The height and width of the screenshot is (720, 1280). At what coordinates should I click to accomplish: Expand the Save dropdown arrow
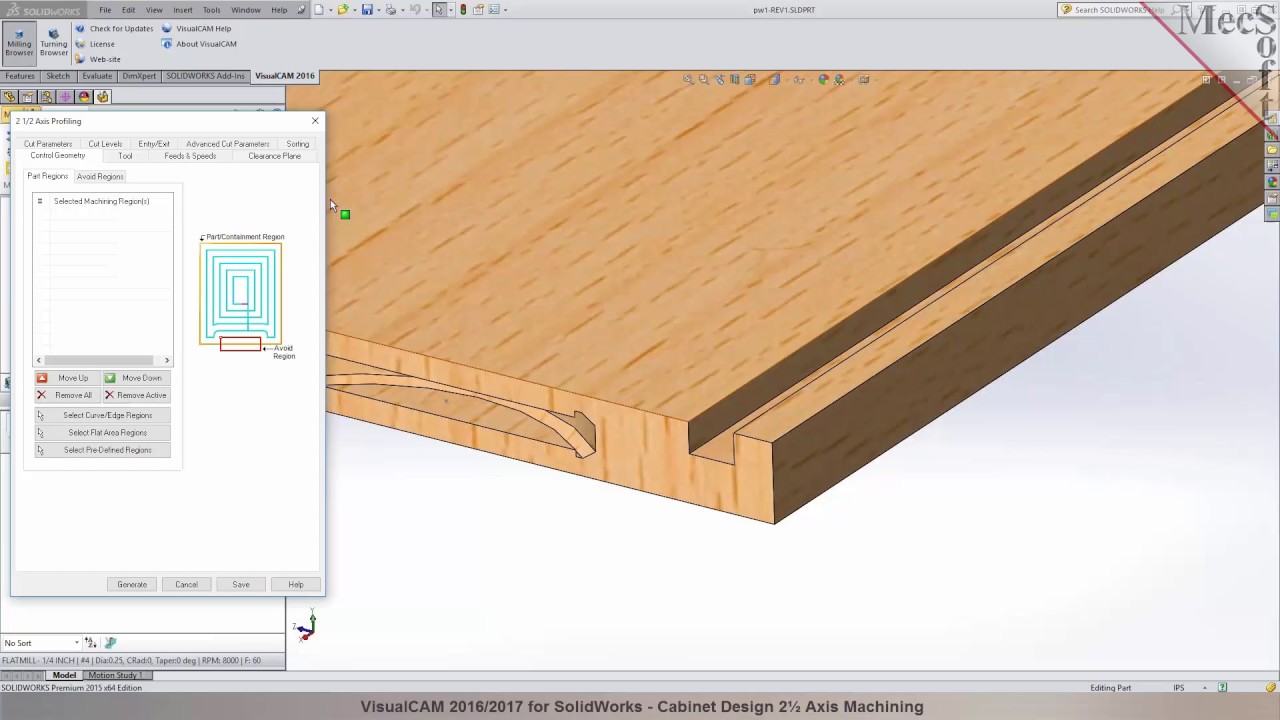(379, 10)
